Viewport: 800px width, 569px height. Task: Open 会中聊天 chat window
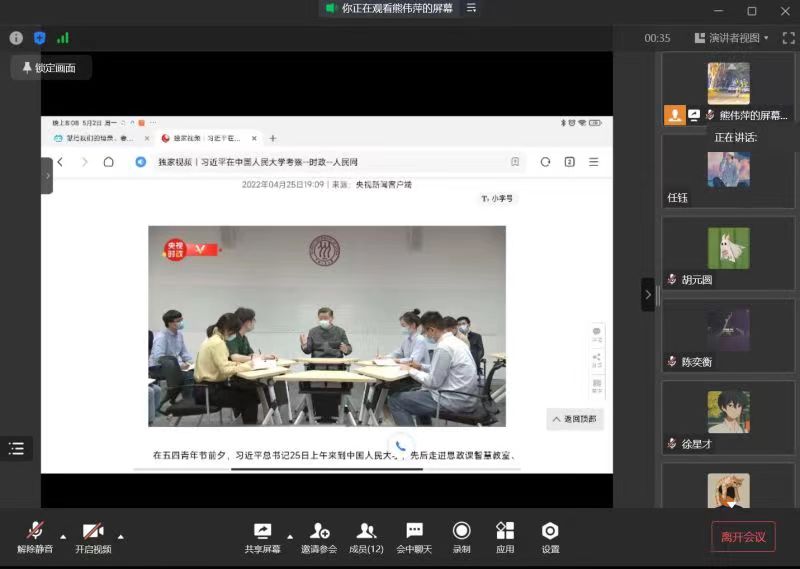[414, 536]
